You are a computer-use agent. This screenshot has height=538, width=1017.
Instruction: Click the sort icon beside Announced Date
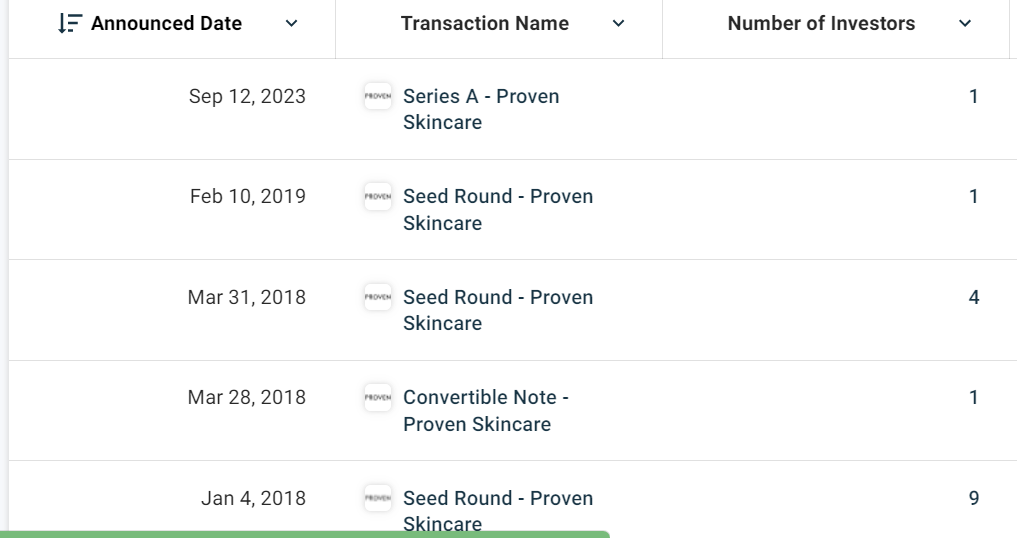70,24
